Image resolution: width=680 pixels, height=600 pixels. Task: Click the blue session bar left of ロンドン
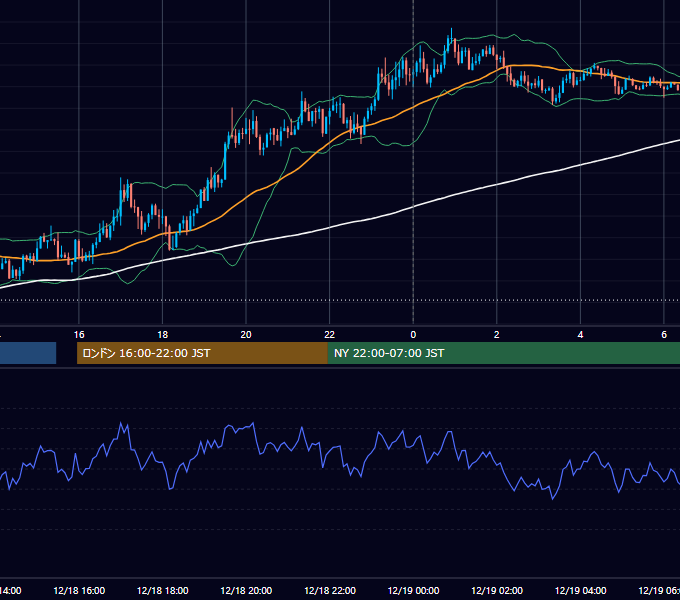pyautogui.click(x=28, y=353)
